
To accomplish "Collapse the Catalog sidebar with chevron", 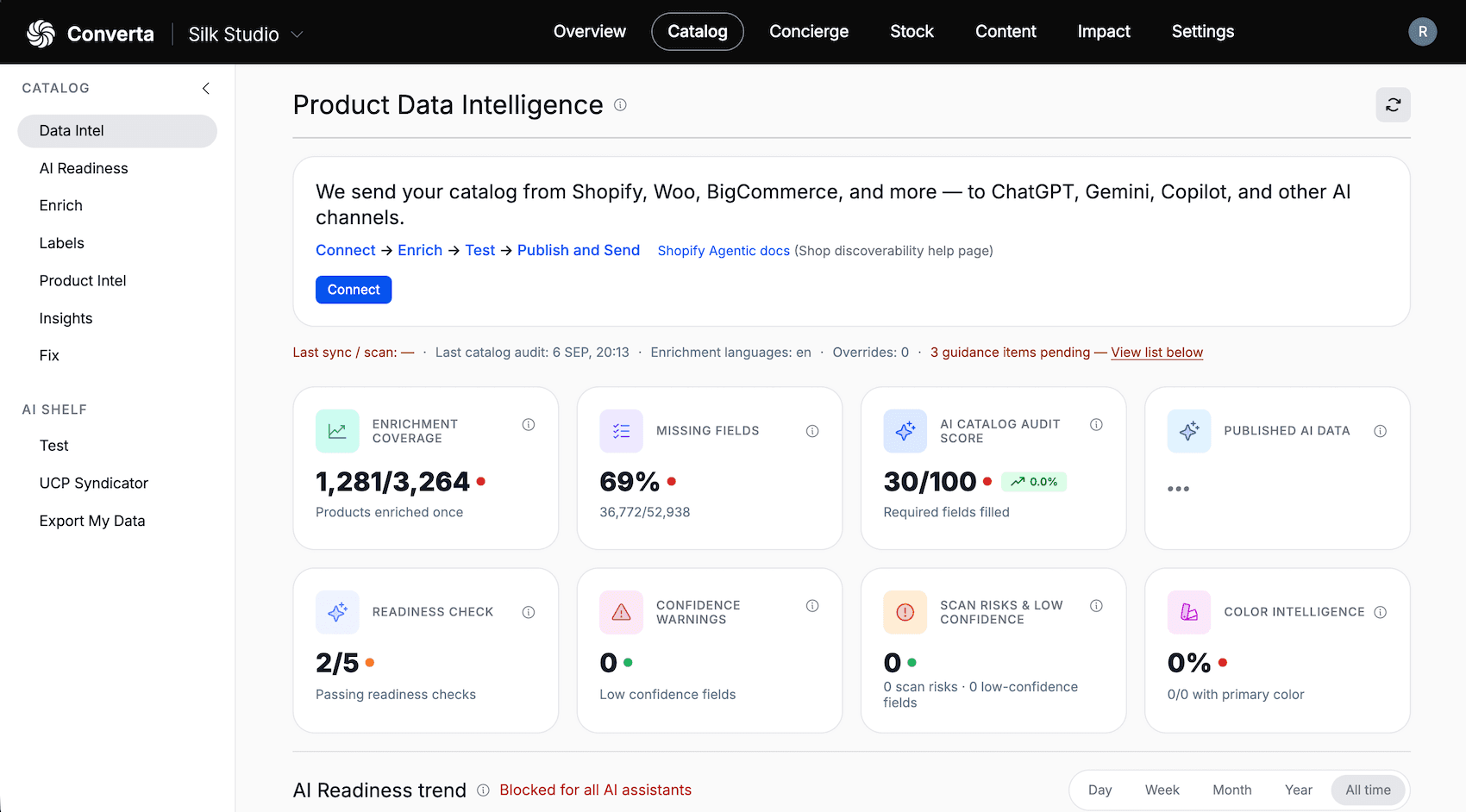I will click(205, 88).
